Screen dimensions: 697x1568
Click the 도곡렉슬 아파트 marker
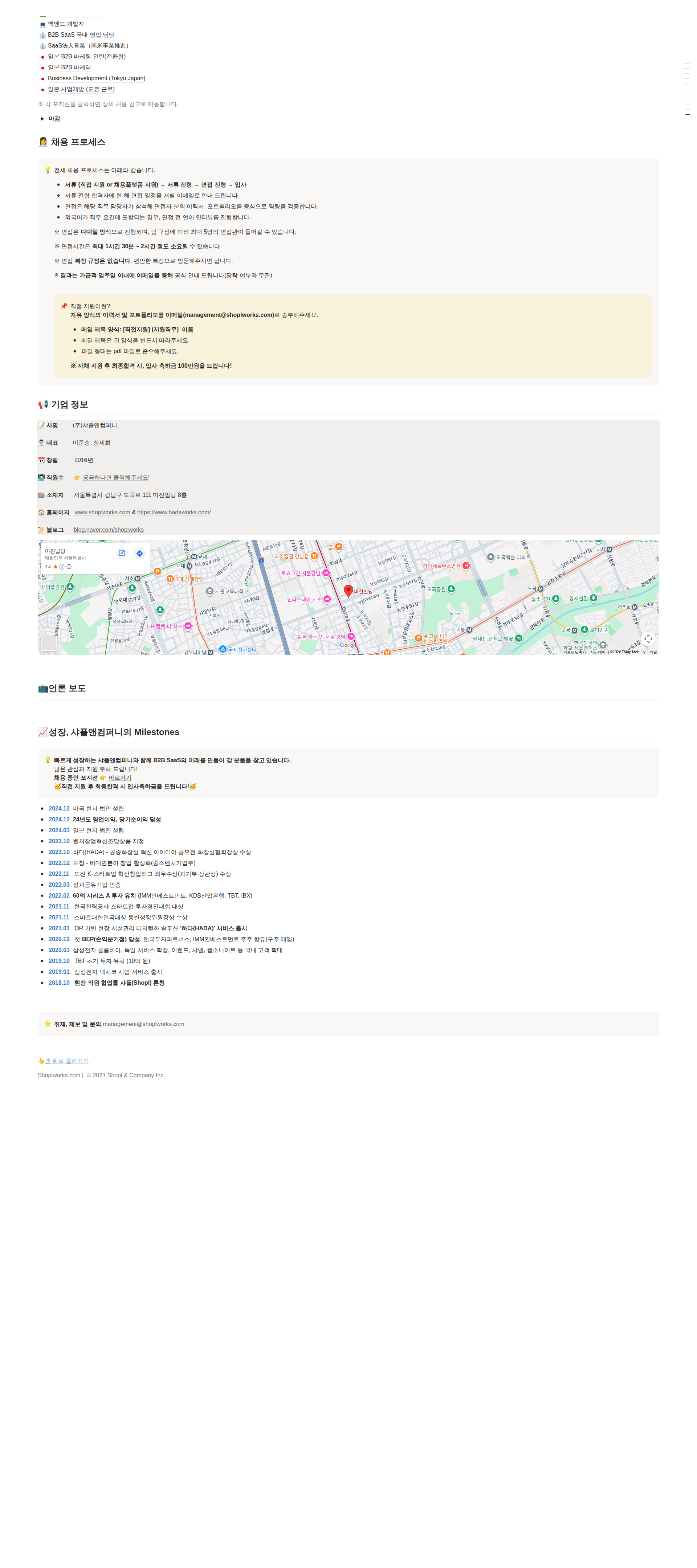pyautogui.click(x=491, y=557)
